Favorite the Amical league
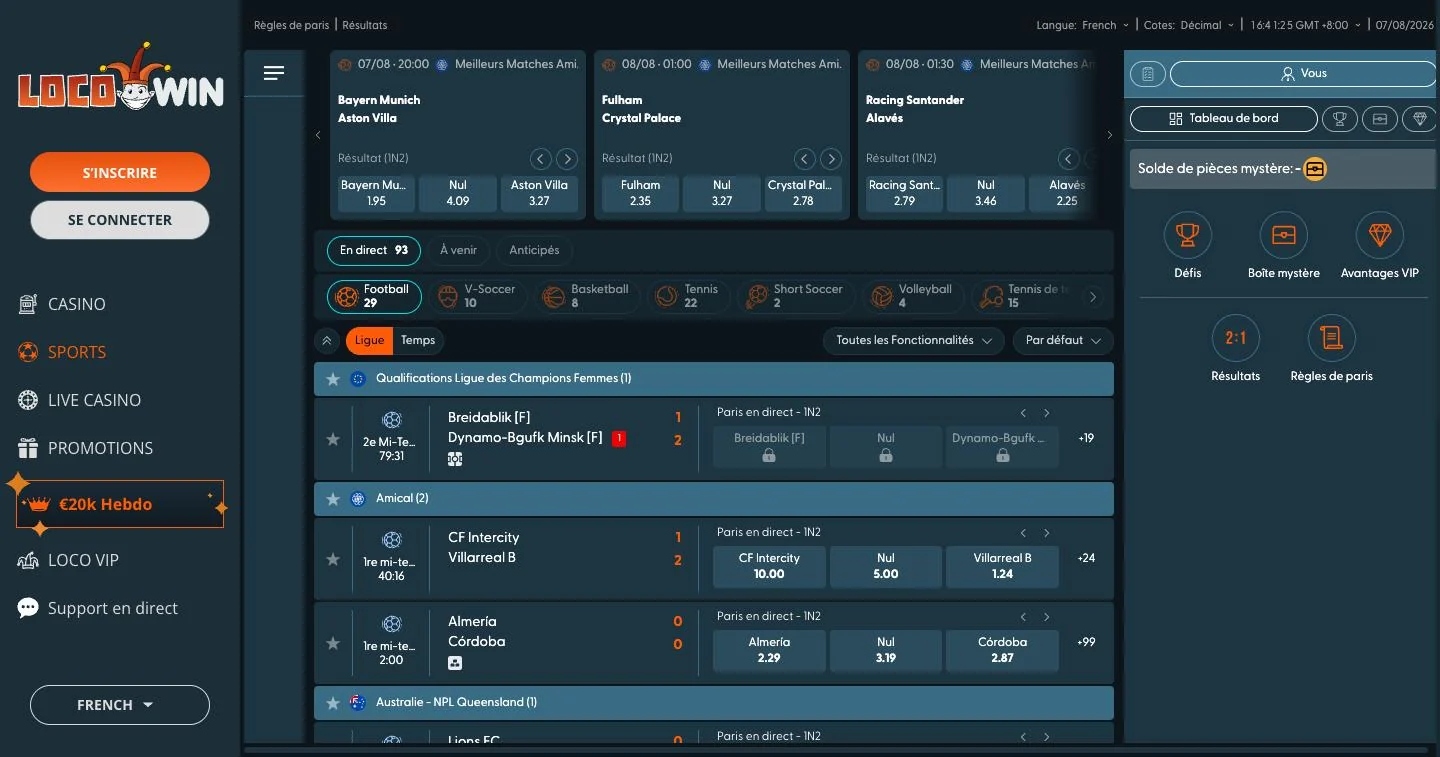1440x757 pixels. click(333, 499)
